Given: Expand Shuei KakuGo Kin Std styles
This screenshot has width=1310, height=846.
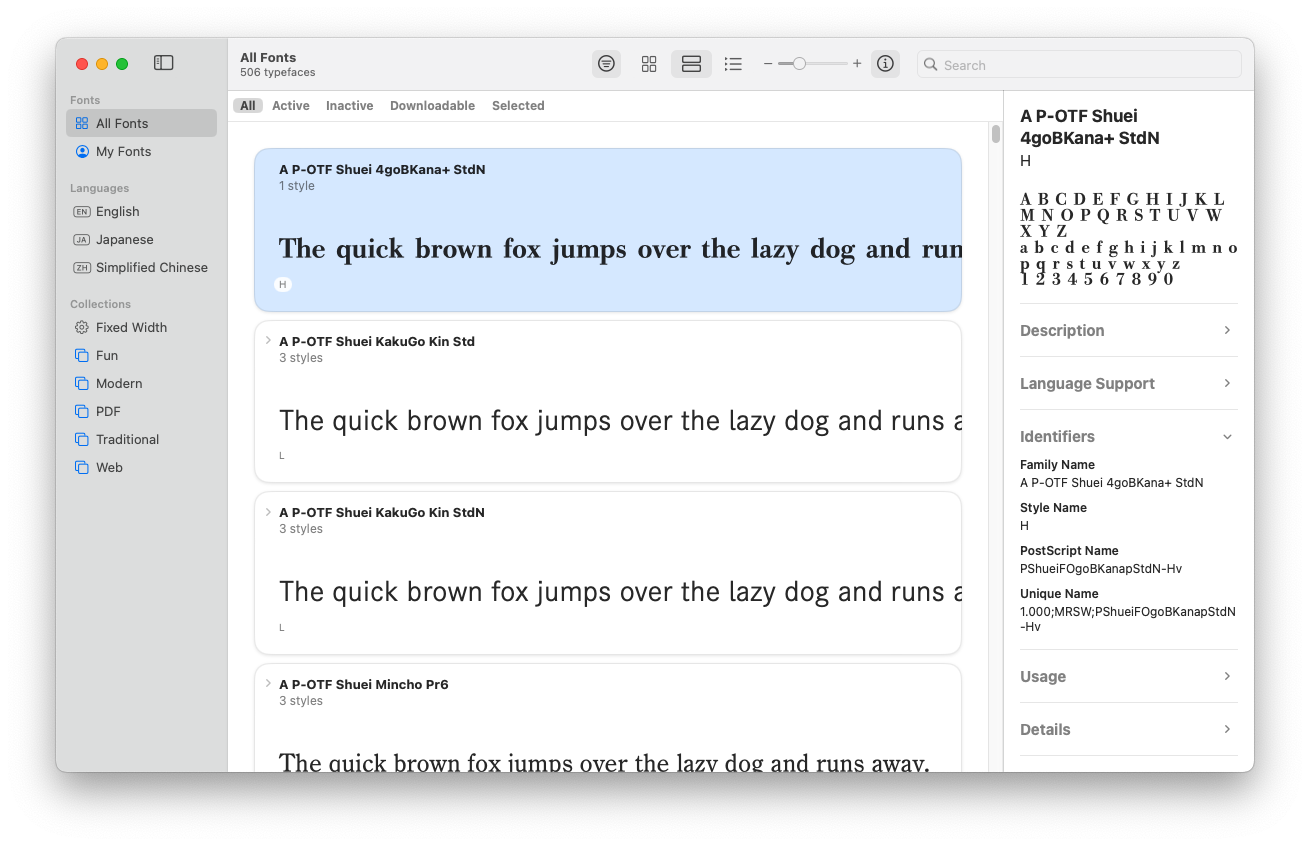Looking at the screenshot, I should pos(268,341).
